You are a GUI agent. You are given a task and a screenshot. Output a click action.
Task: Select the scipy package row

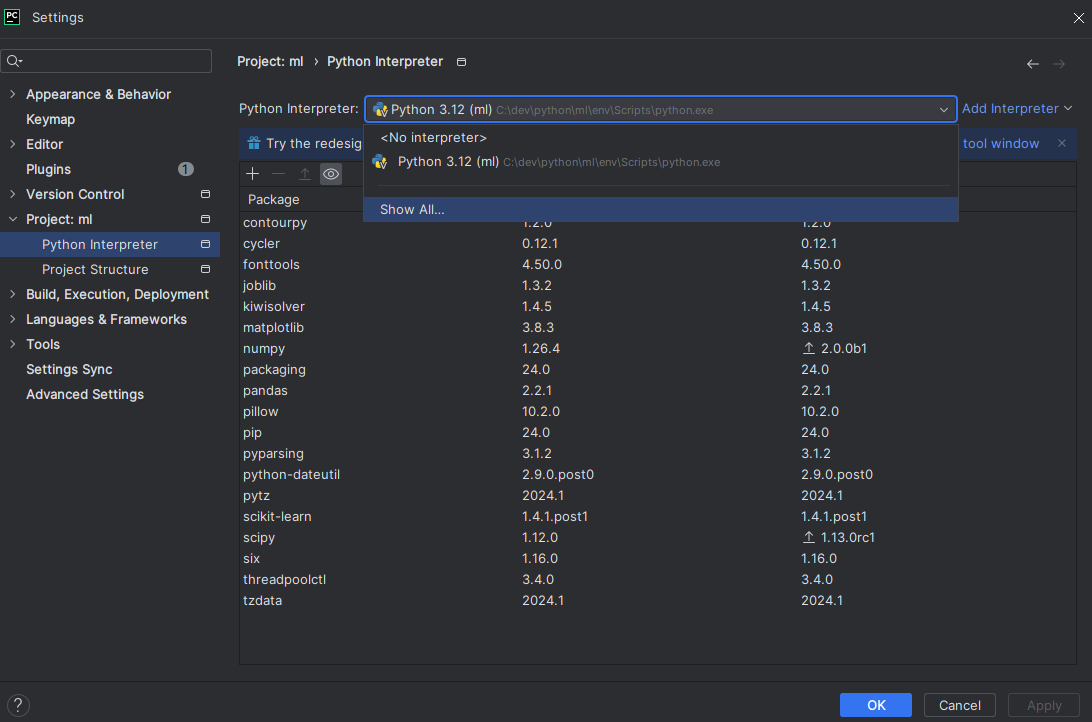(x=658, y=537)
